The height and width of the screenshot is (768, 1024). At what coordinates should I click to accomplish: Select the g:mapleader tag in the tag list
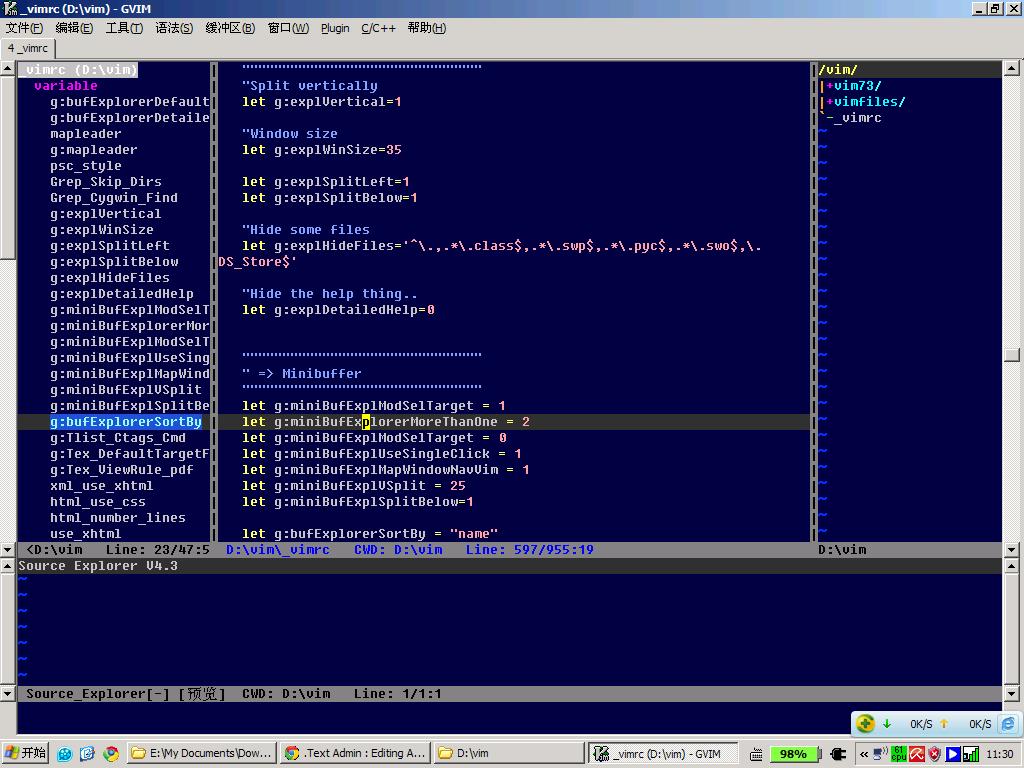point(93,150)
